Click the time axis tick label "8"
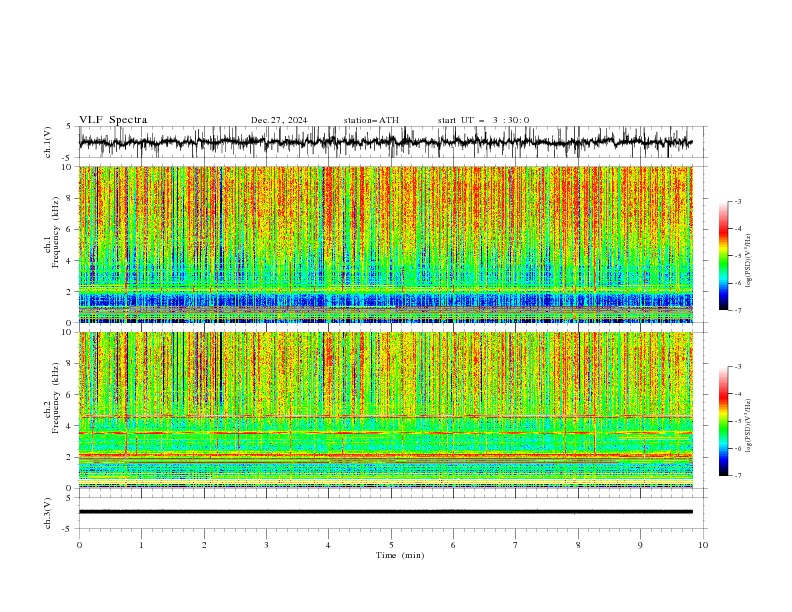This screenshot has height=612, width=792. tap(578, 545)
